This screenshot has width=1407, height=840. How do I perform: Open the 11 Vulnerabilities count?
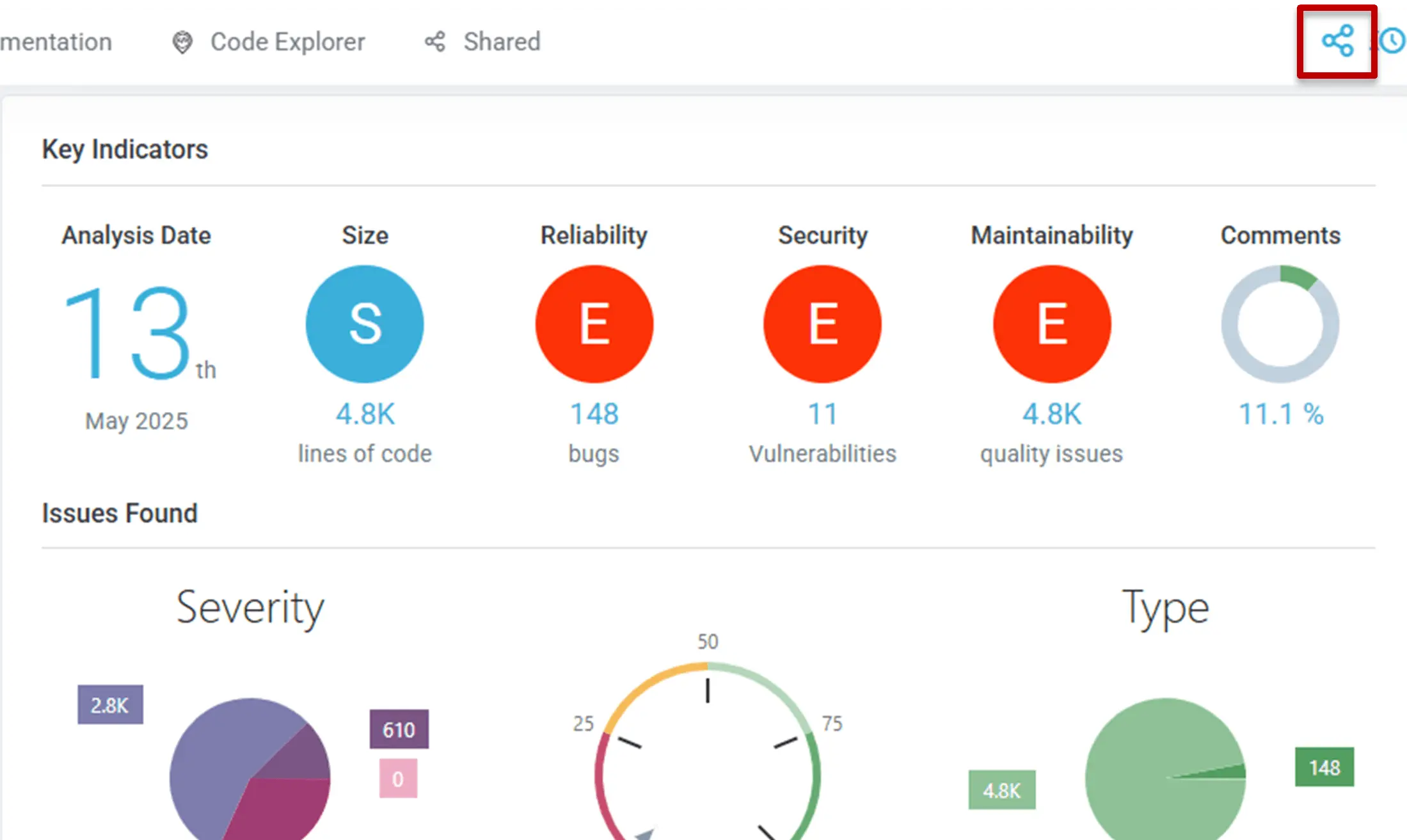[823, 414]
